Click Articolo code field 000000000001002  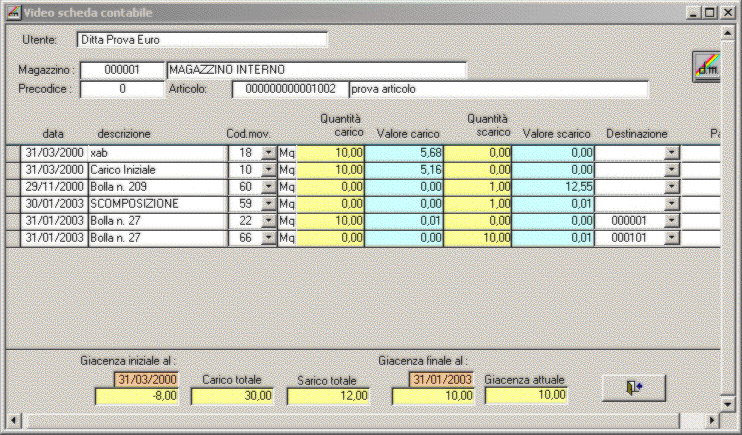291,89
